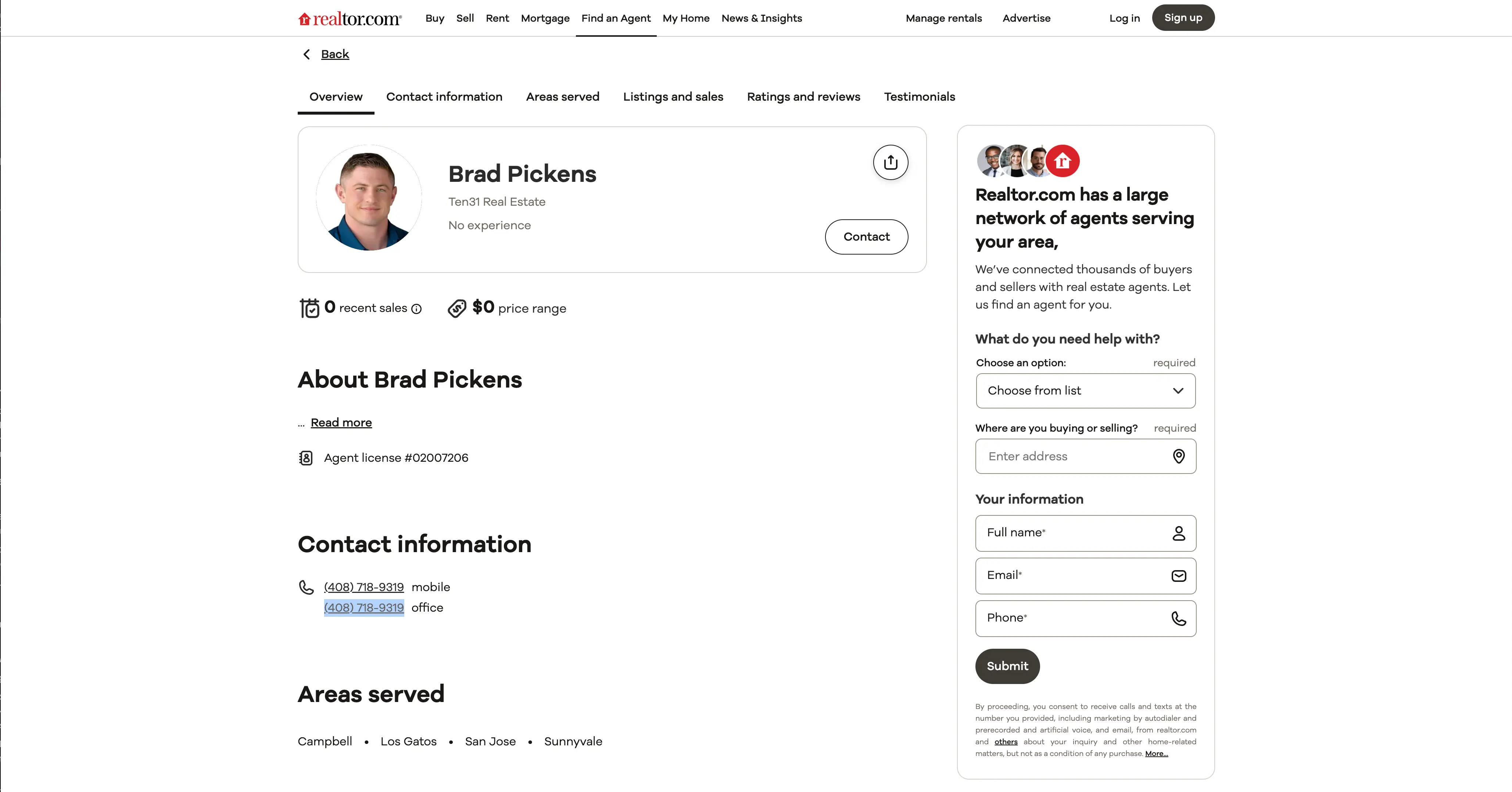This screenshot has width=1512, height=792.
Task: Expand the About section via Read more
Action: tap(340, 422)
